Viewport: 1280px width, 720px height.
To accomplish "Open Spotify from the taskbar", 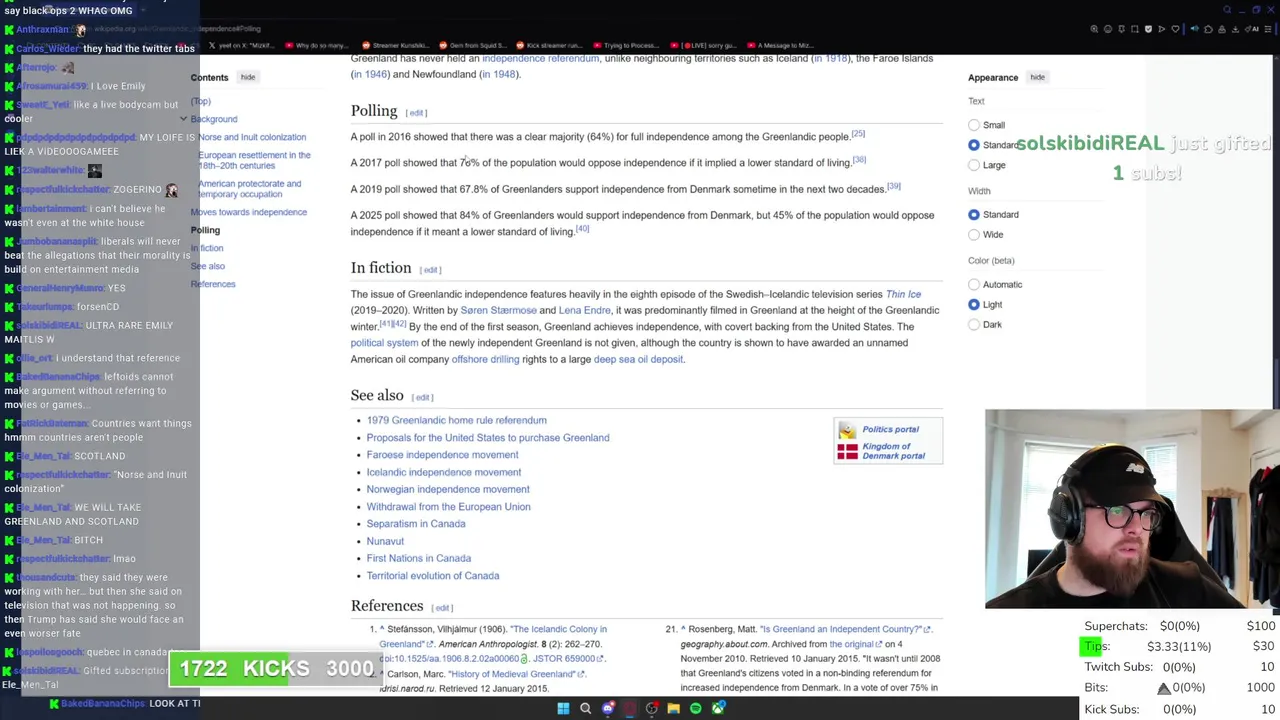I will pyautogui.click(x=696, y=709).
